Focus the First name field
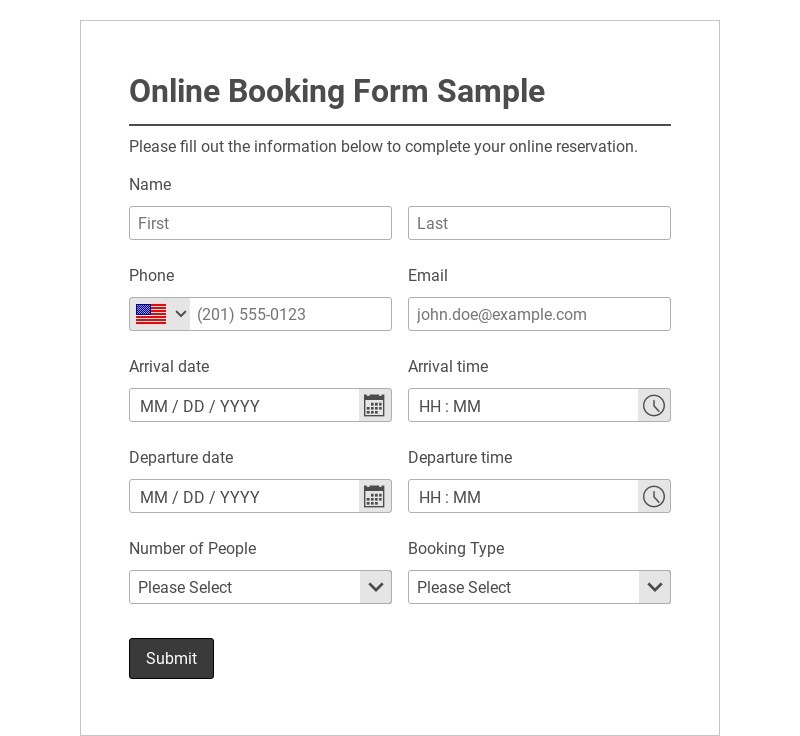Image resolution: width=800 pixels, height=736 pixels. point(260,223)
